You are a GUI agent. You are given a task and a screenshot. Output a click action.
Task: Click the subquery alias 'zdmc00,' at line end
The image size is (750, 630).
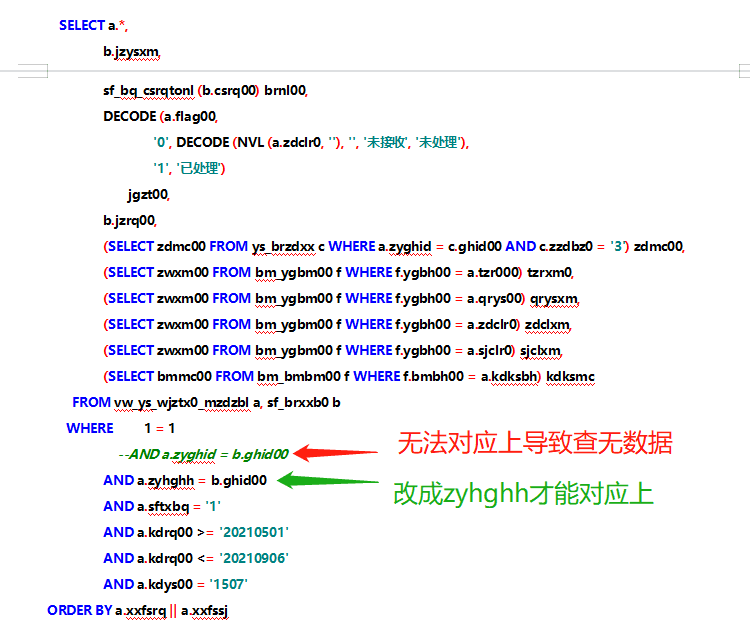[659, 246]
